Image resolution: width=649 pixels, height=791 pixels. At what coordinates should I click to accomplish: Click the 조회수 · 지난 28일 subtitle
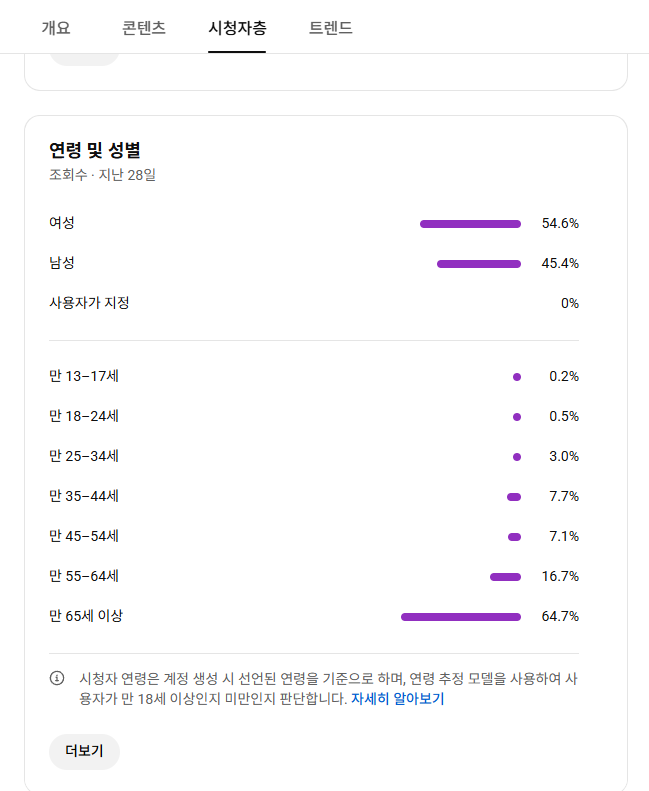102,175
